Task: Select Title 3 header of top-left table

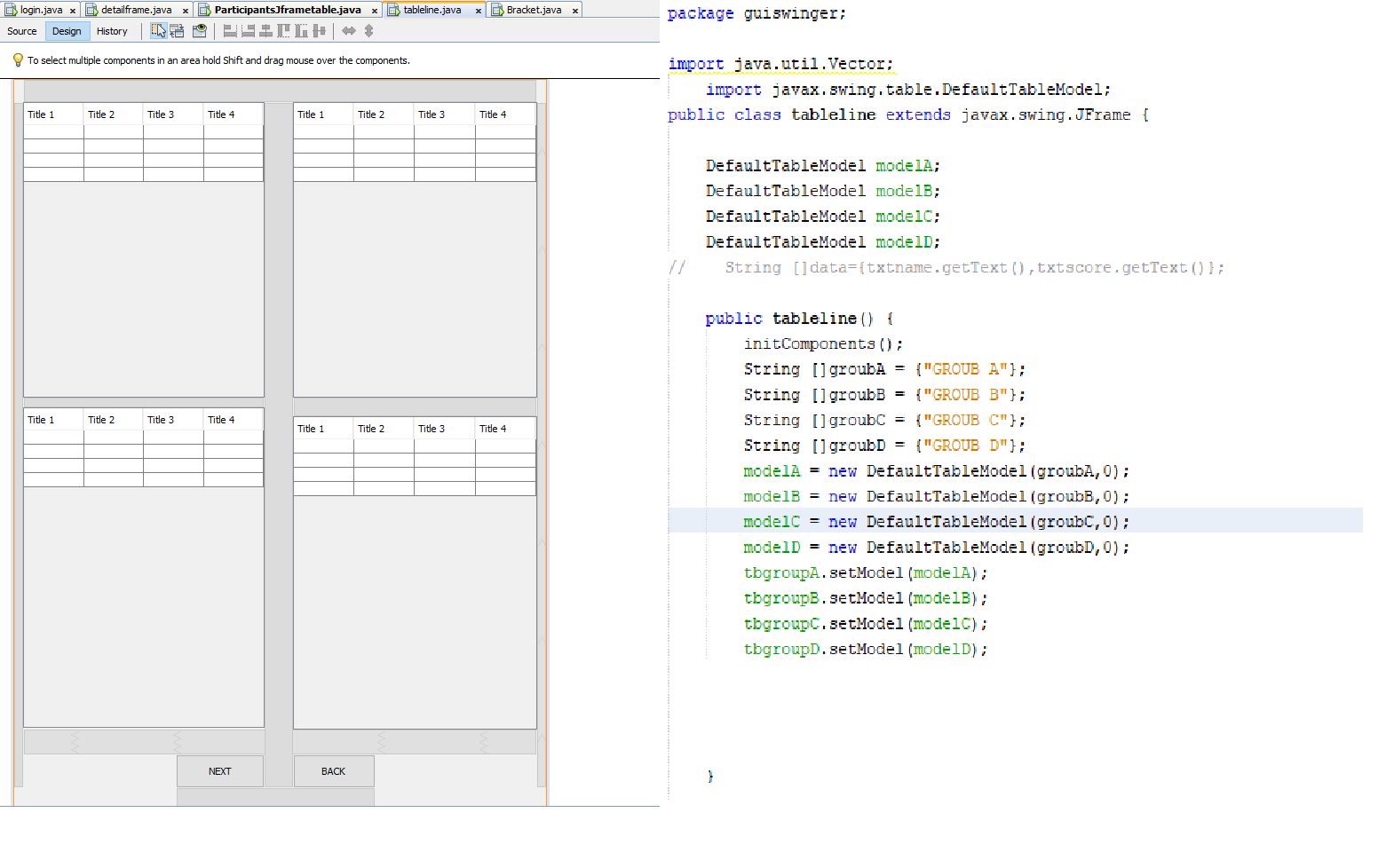Action: tap(174, 114)
